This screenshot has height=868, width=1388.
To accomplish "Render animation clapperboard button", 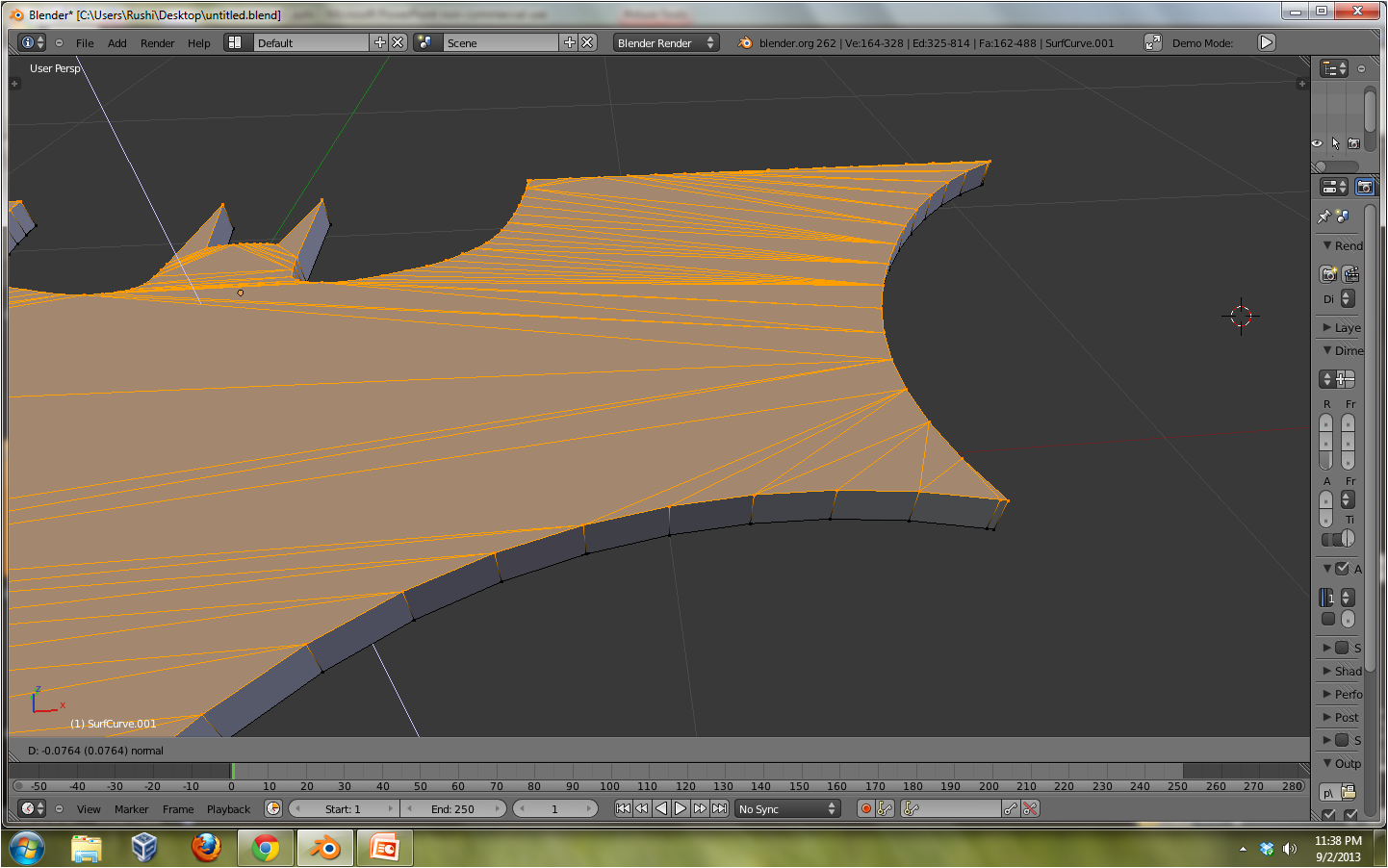I will [x=1350, y=274].
